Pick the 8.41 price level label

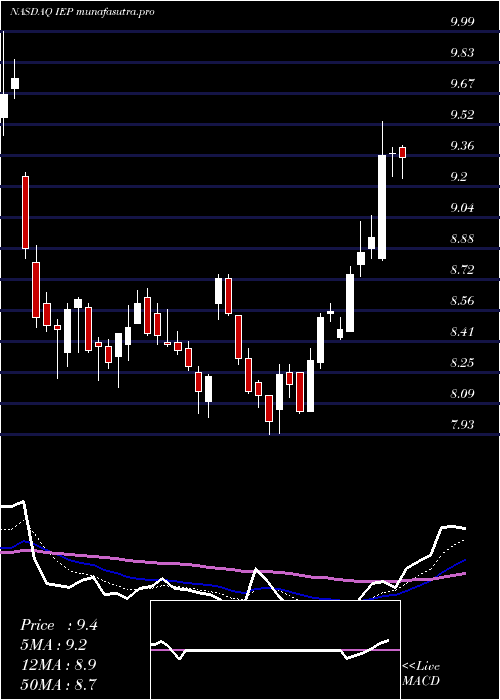coord(462,332)
